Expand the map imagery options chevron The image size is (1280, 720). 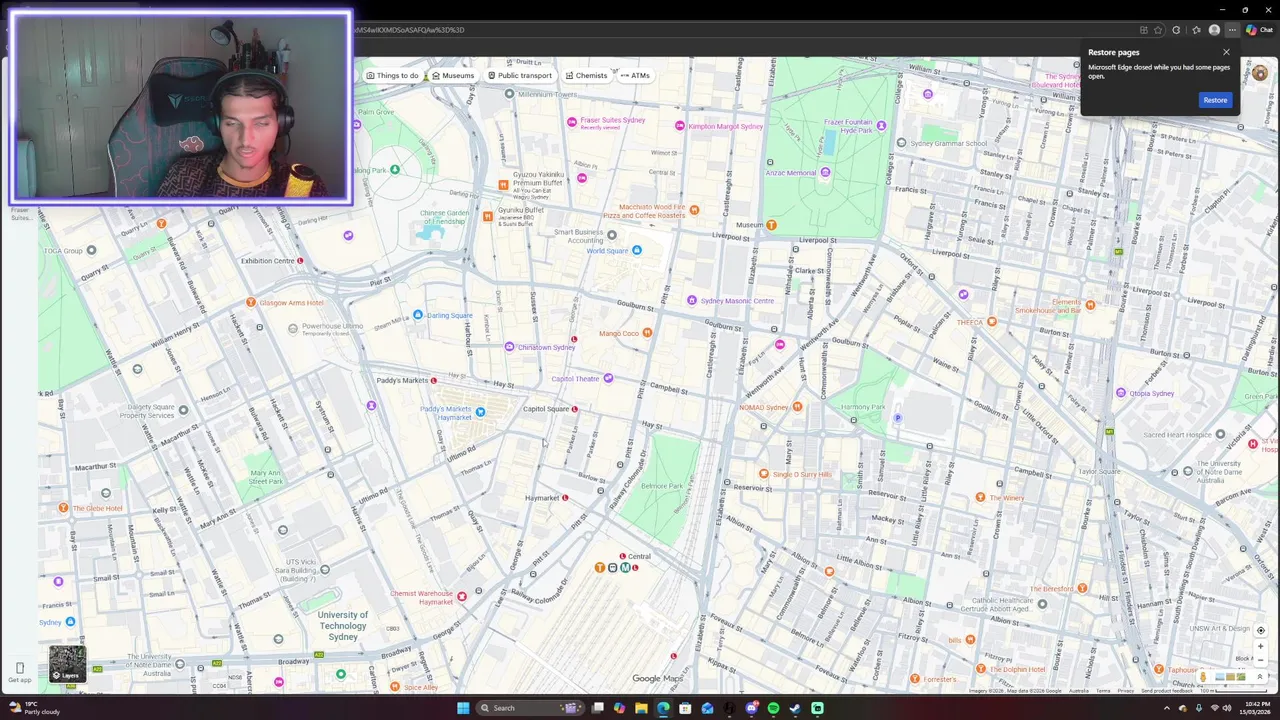pyautogui.click(x=1260, y=677)
